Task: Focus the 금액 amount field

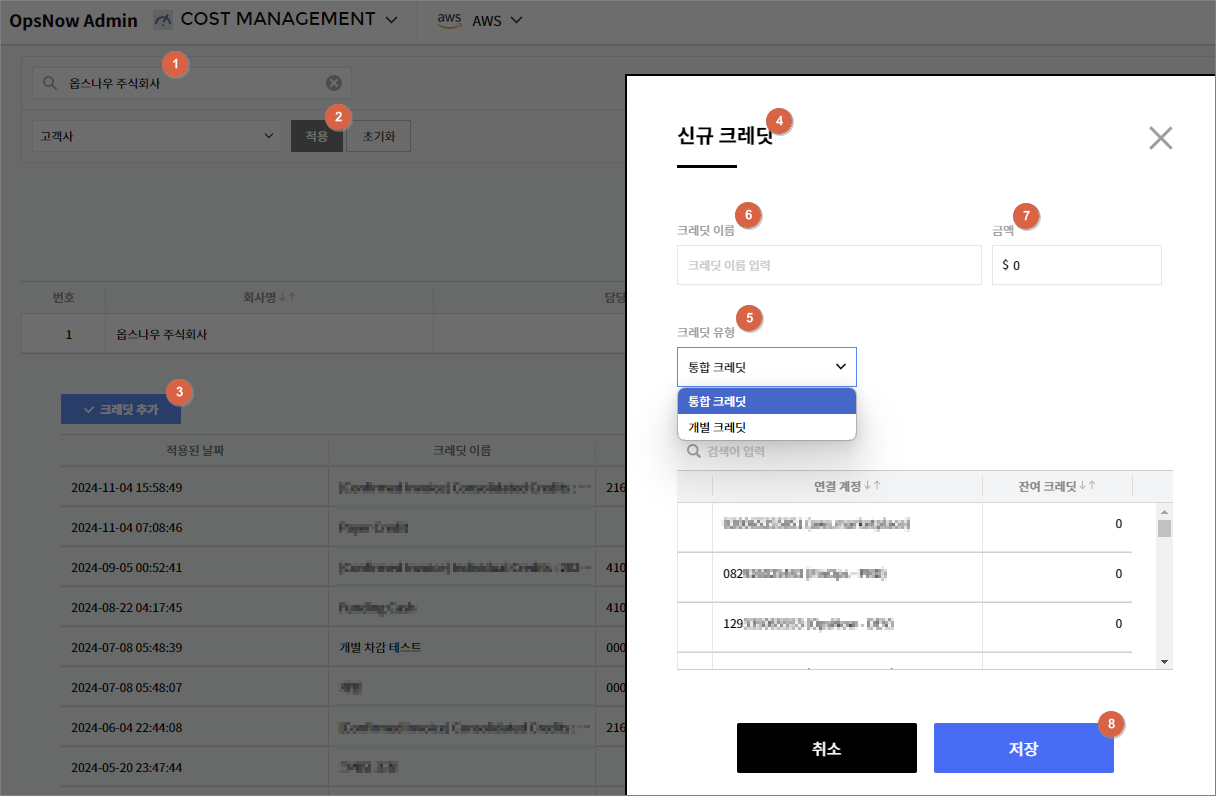Action: coord(1077,265)
